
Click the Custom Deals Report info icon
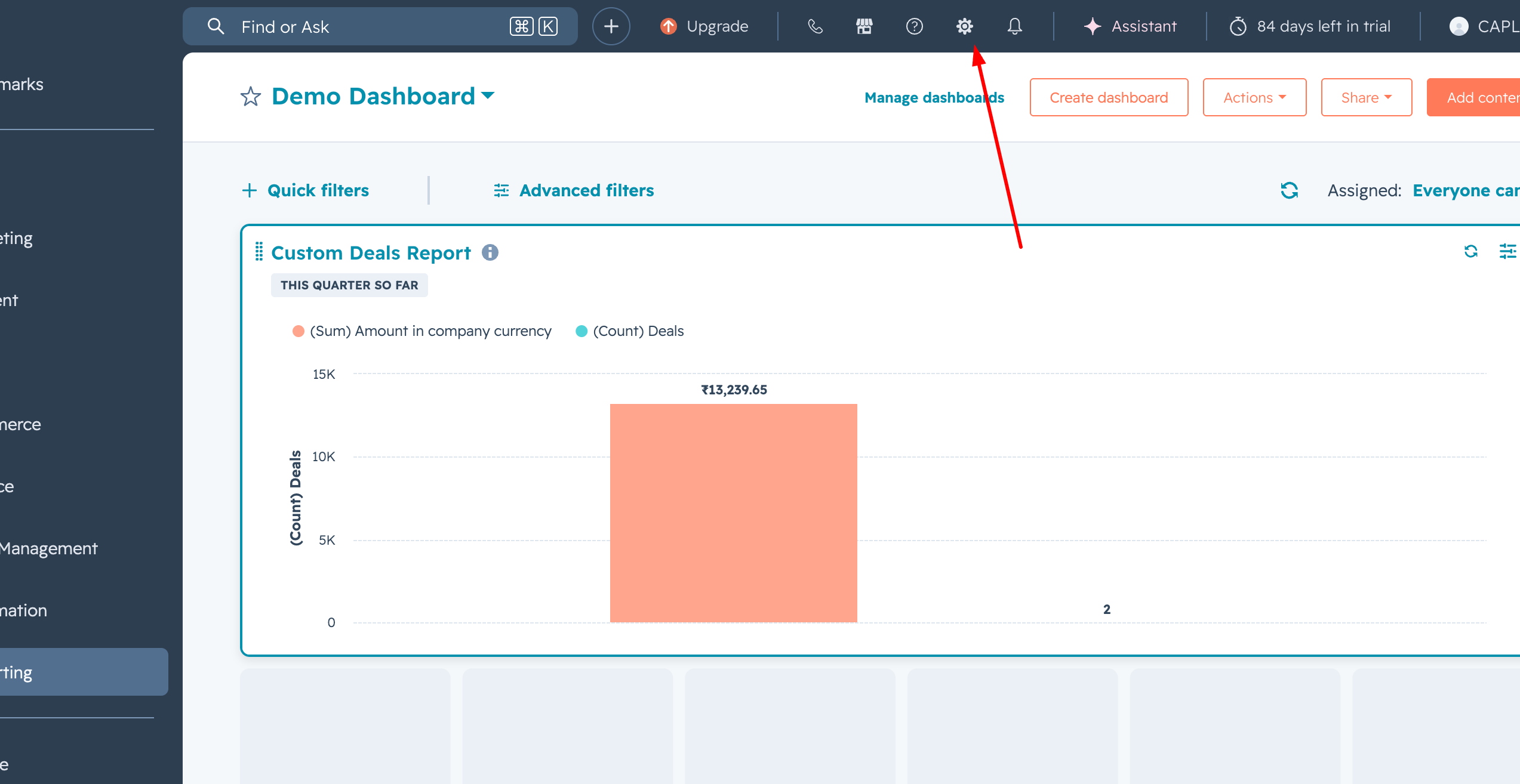click(x=490, y=252)
